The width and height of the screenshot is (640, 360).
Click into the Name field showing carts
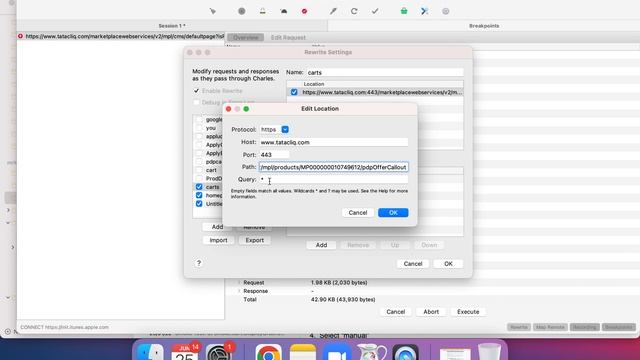tap(384, 72)
